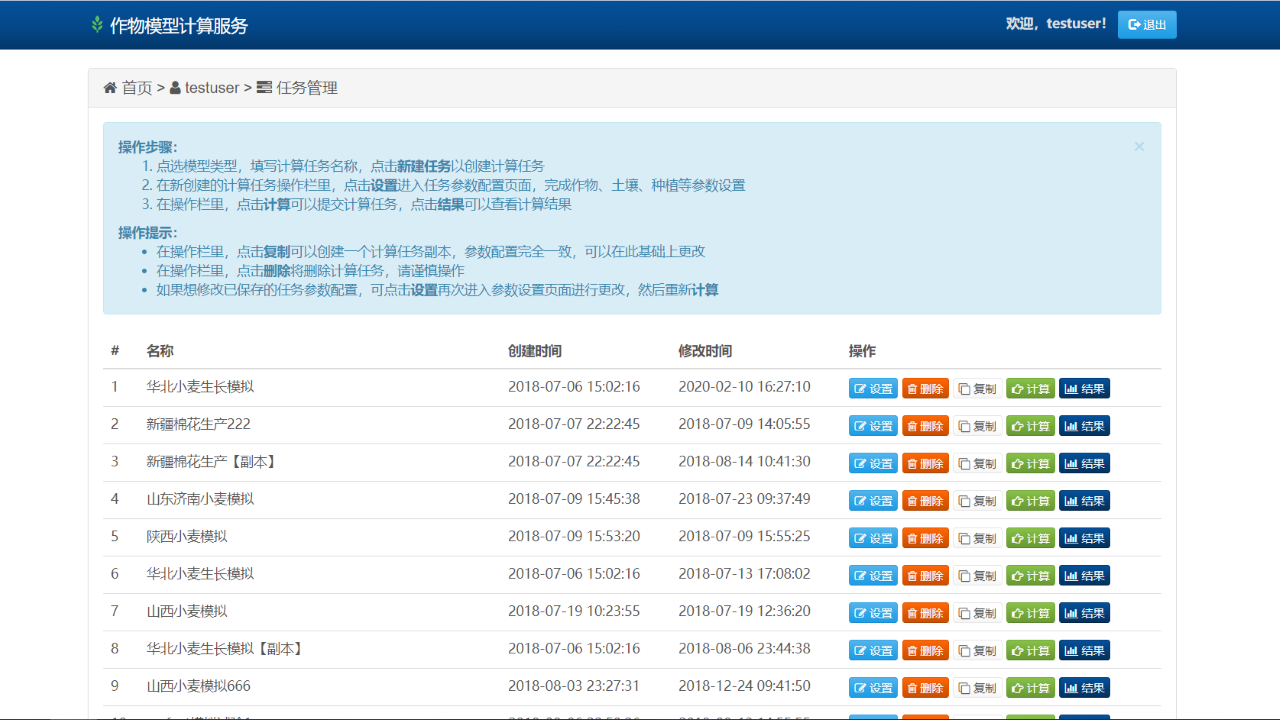Log out using the 退出 button

pyautogui.click(x=1147, y=25)
